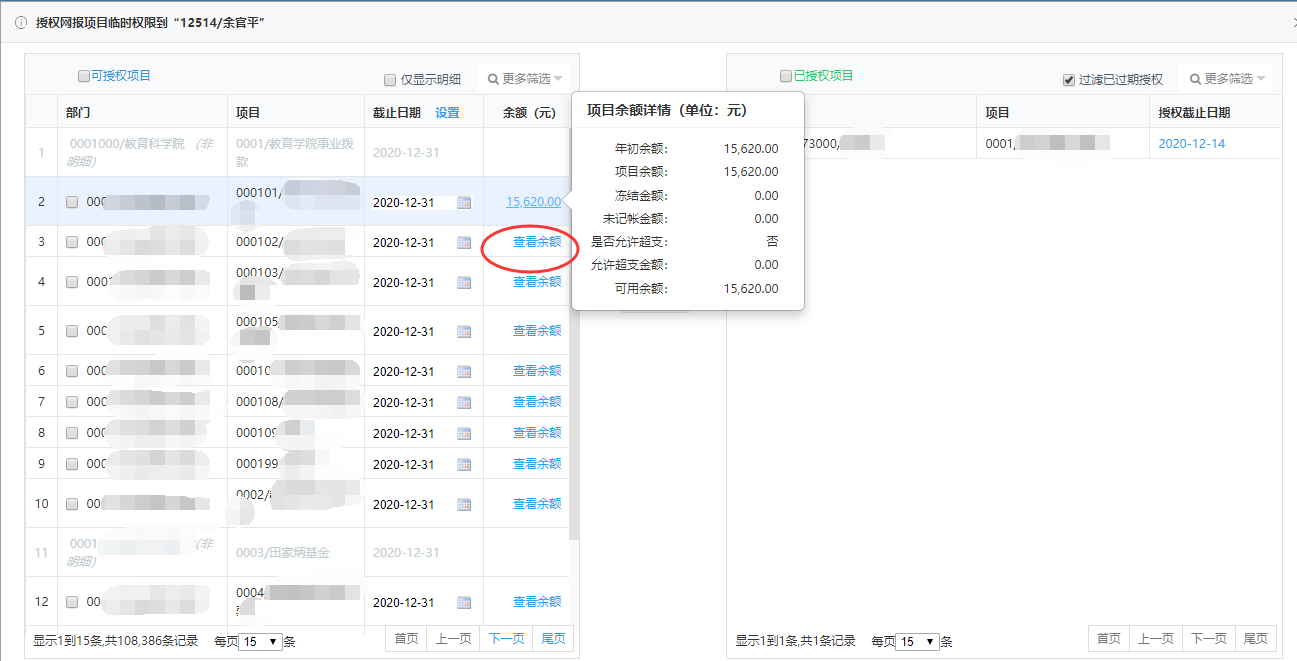Expand 更多筛选 in left panel
Image resolution: width=1297 pixels, height=661 pixels.
(525, 79)
